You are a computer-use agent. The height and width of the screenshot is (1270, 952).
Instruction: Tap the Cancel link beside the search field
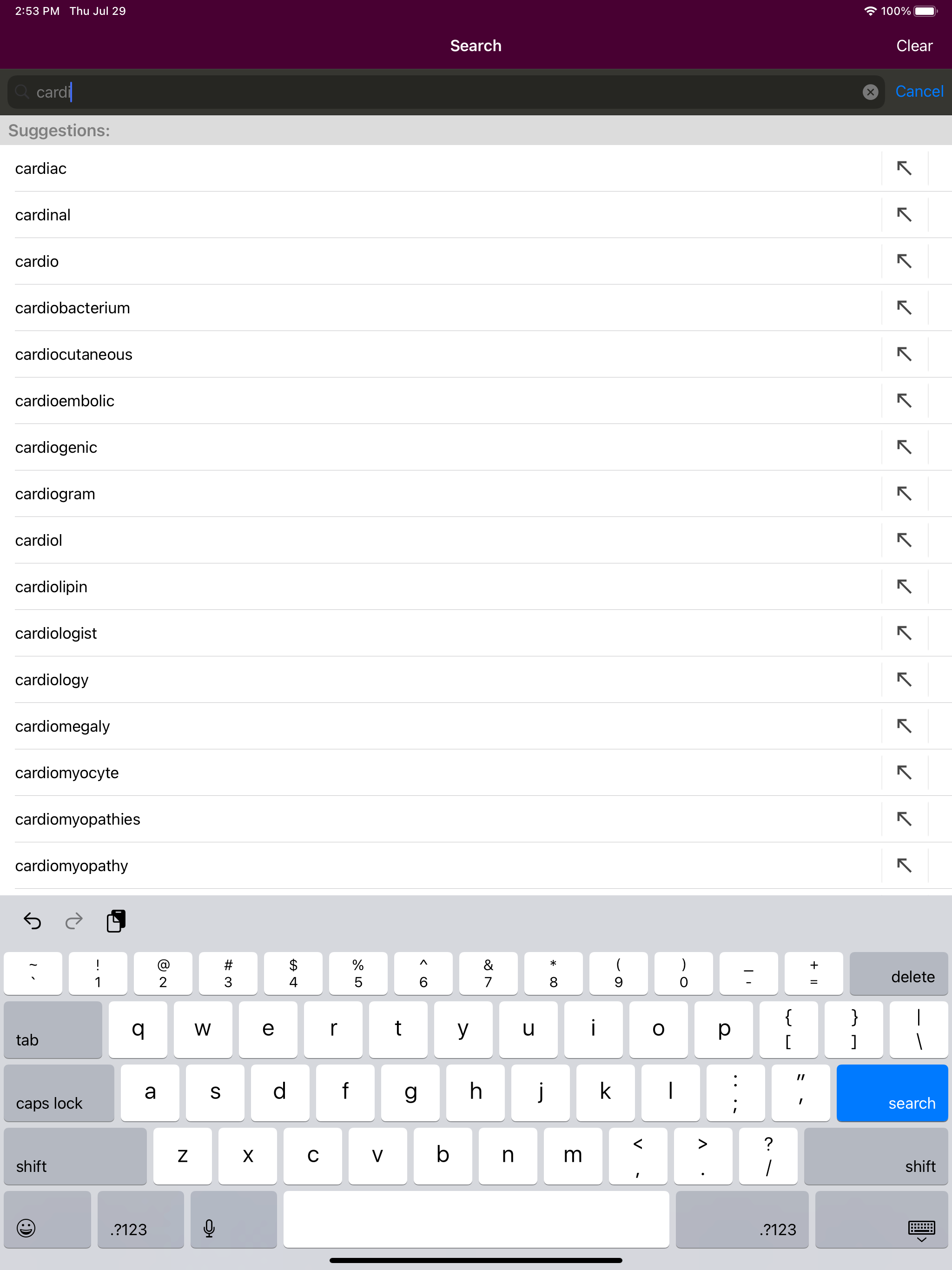point(919,91)
